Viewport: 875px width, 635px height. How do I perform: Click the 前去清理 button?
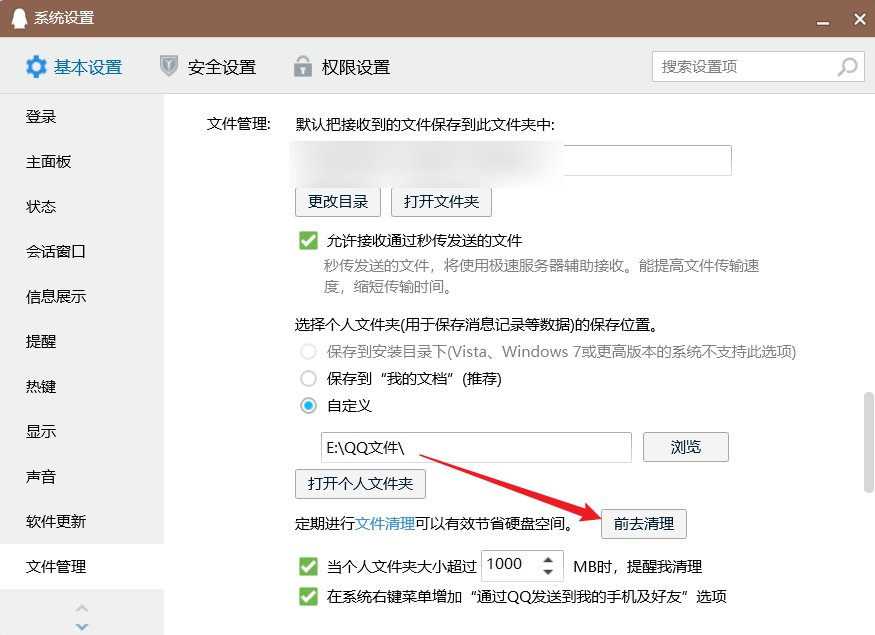click(x=644, y=523)
